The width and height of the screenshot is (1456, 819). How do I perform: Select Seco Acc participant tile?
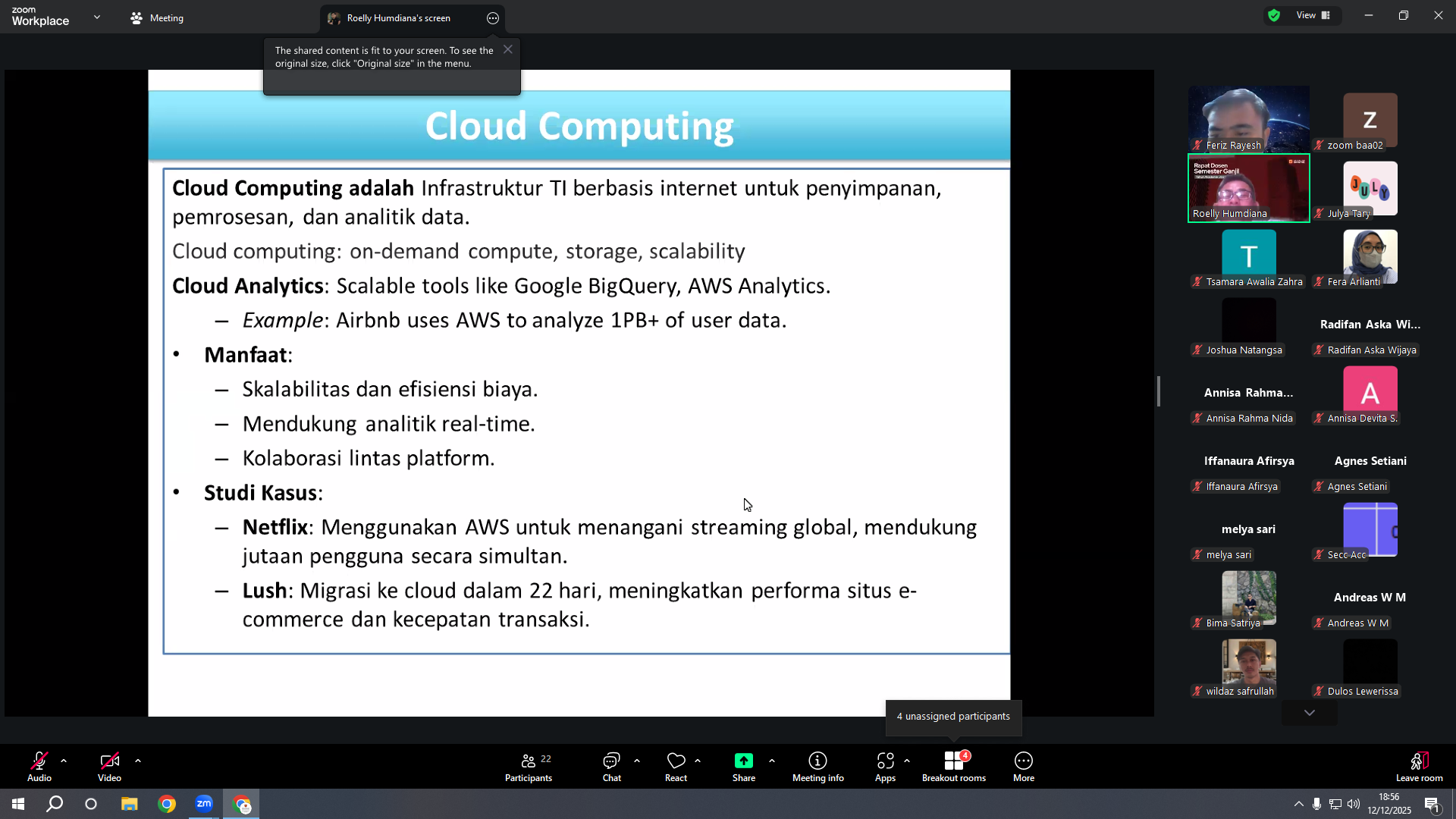tap(1370, 529)
